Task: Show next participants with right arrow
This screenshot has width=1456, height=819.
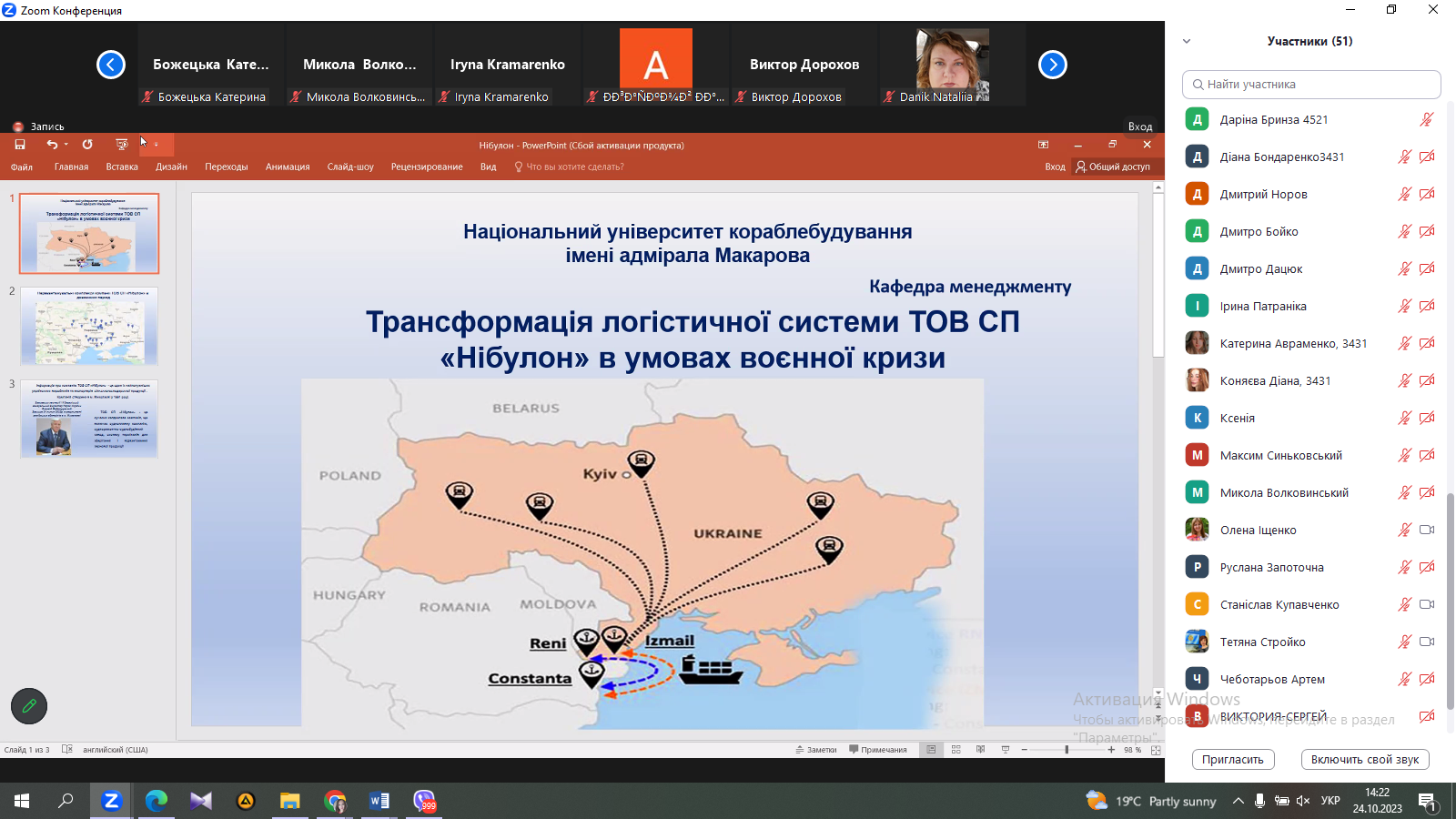Action: [x=1052, y=65]
